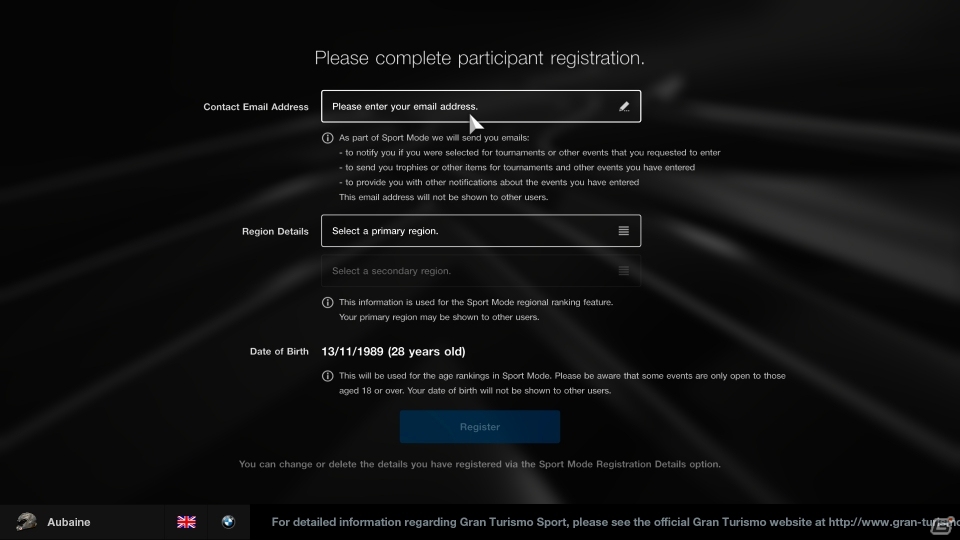Open the primary region dropdown
Viewport: 960px width, 540px height.
[481, 231]
